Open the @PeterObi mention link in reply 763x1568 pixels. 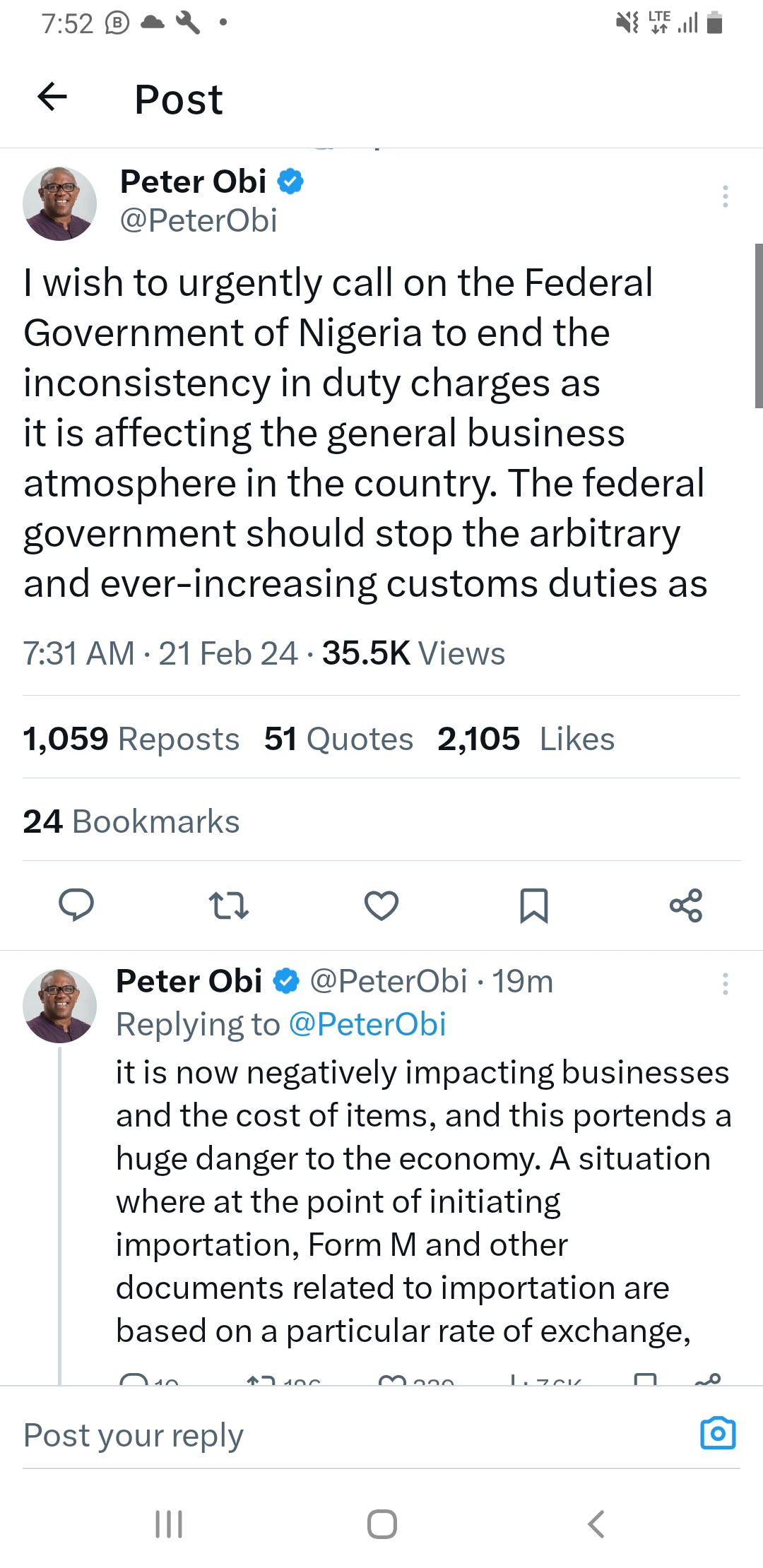coord(367,1024)
